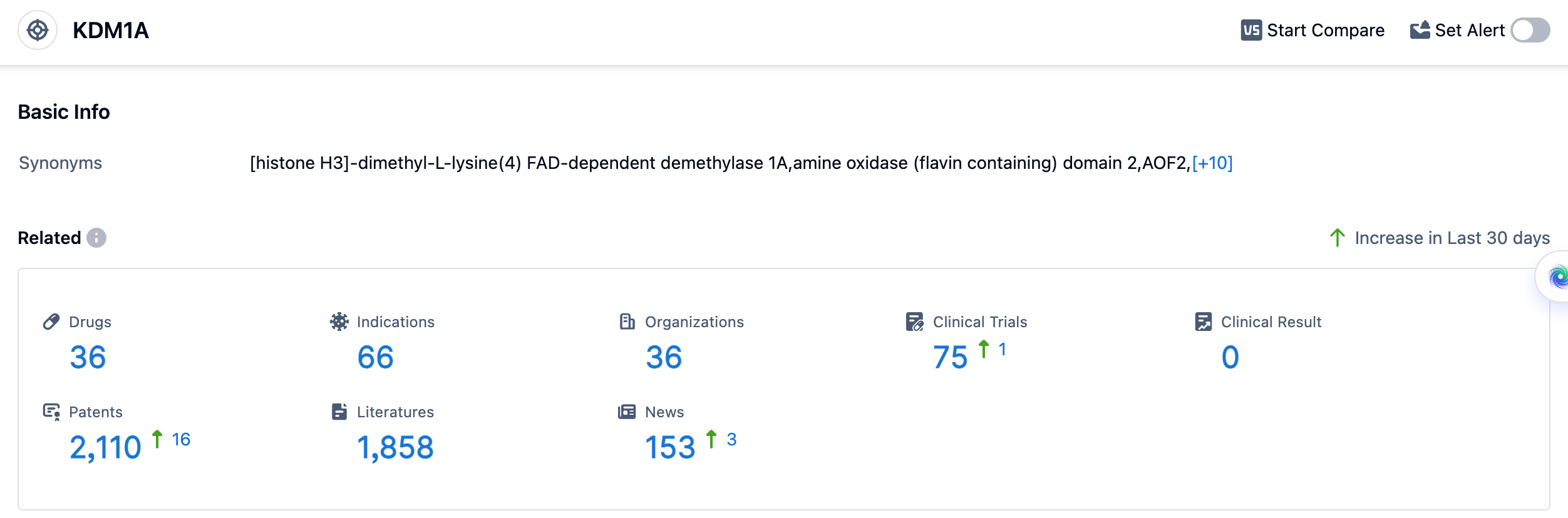Viewport: 1568px width, 518px height.
Task: Click the Clinical Result chart icon
Action: pyautogui.click(x=1203, y=322)
